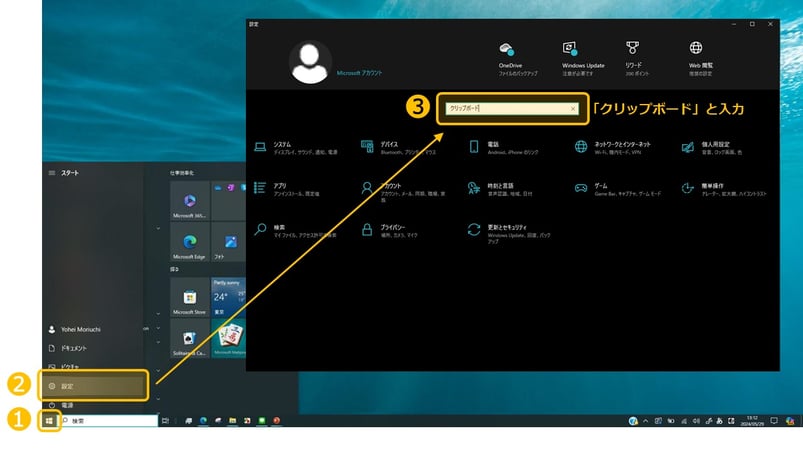Click the settings search box
Screen dimensions: 803x451
tap(512, 109)
